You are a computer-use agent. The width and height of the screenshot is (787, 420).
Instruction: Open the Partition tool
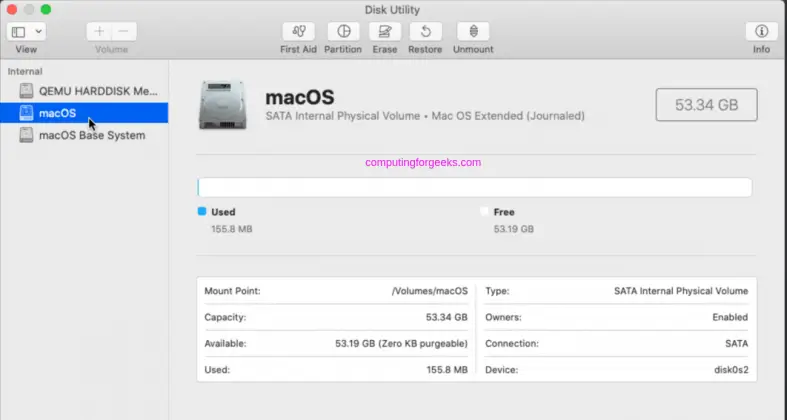click(343, 32)
